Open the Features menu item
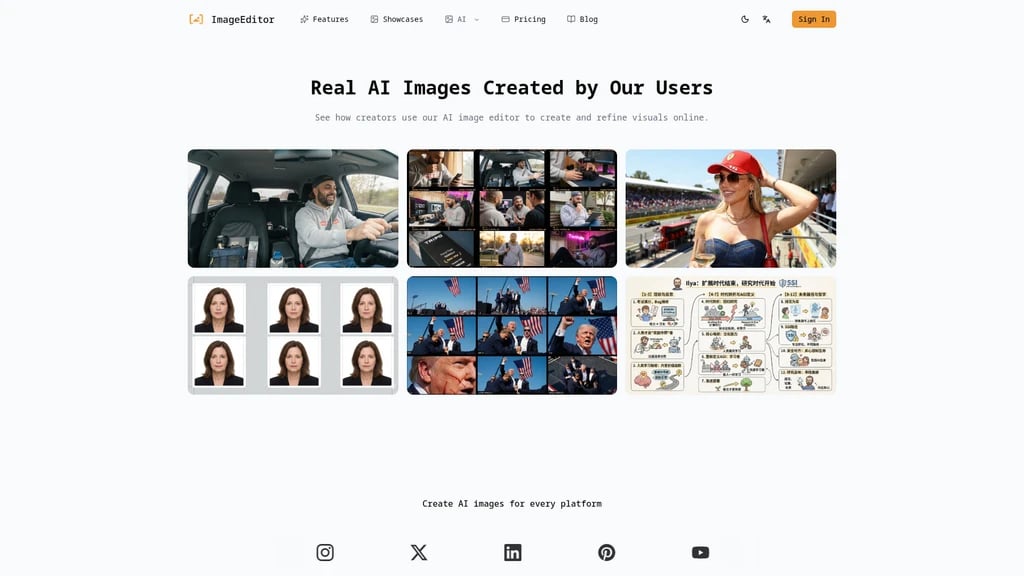The image size is (1024, 576). pos(324,19)
